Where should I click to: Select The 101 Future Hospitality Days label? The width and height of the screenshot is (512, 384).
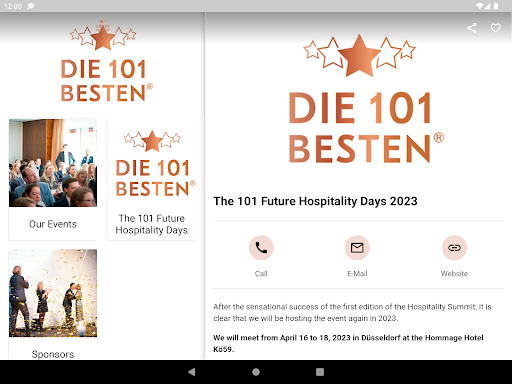tap(152, 224)
